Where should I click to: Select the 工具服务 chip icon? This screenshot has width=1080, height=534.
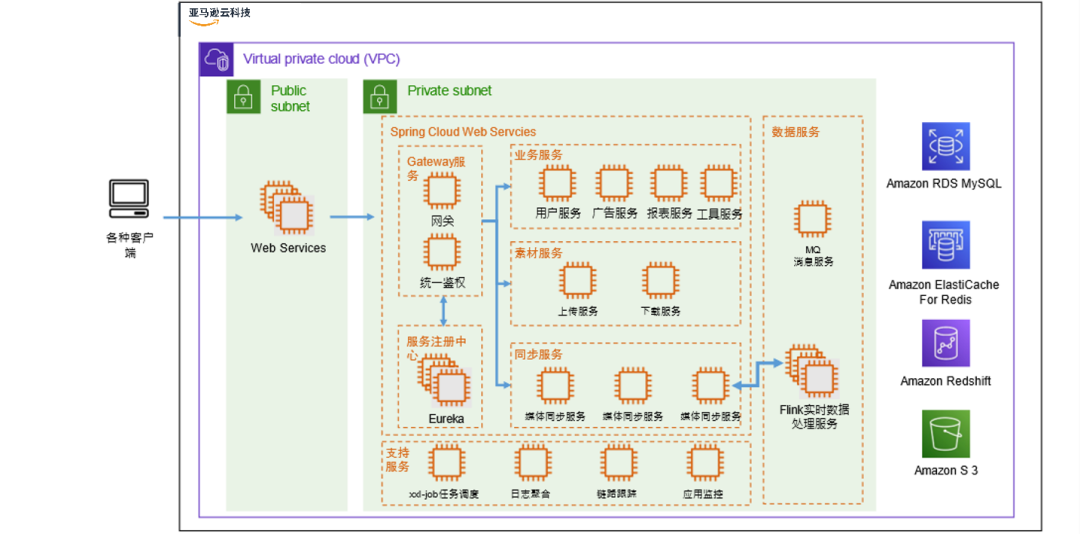[718, 183]
